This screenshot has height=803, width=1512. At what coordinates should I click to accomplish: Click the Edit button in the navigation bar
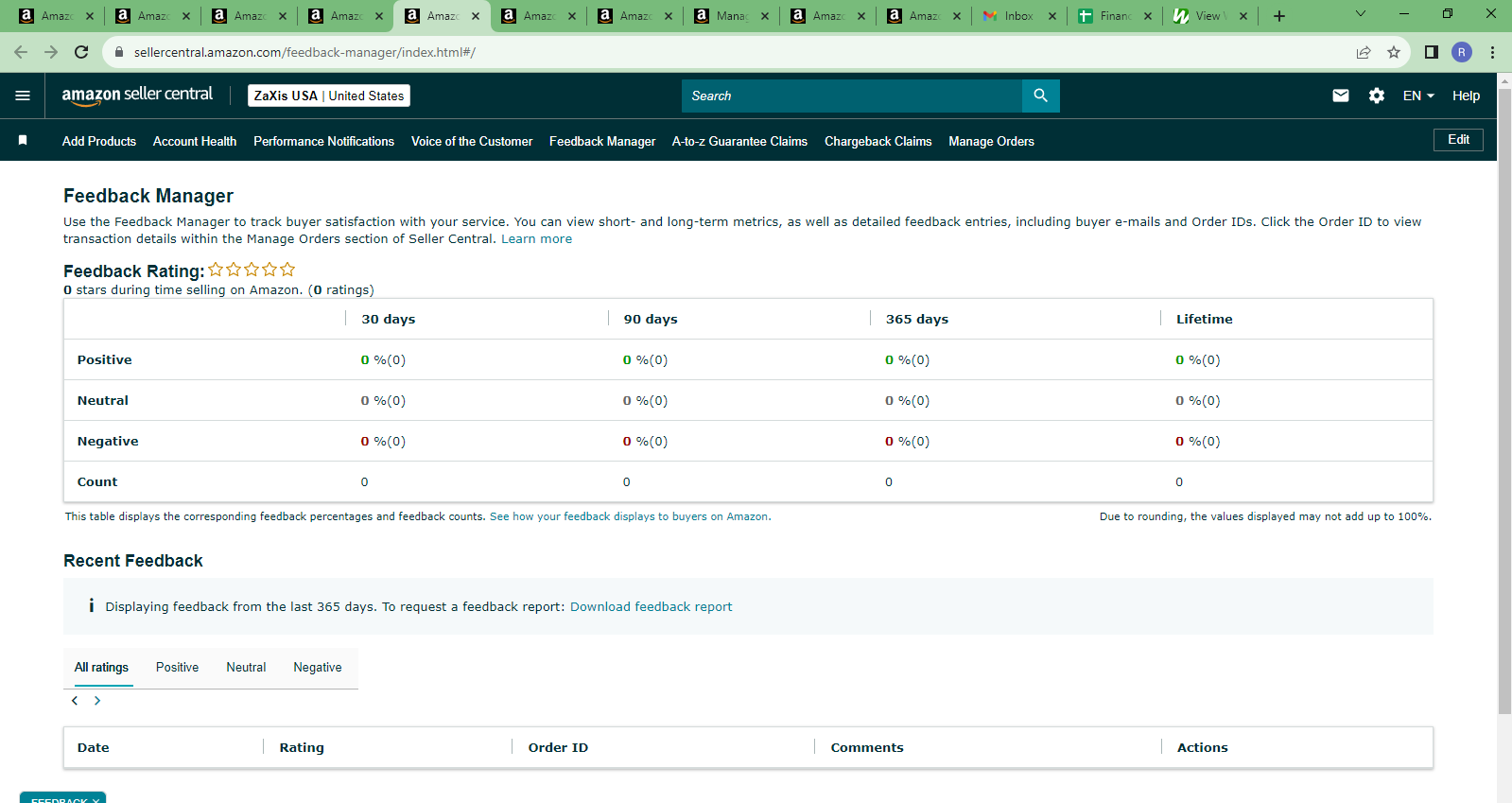[x=1458, y=140]
